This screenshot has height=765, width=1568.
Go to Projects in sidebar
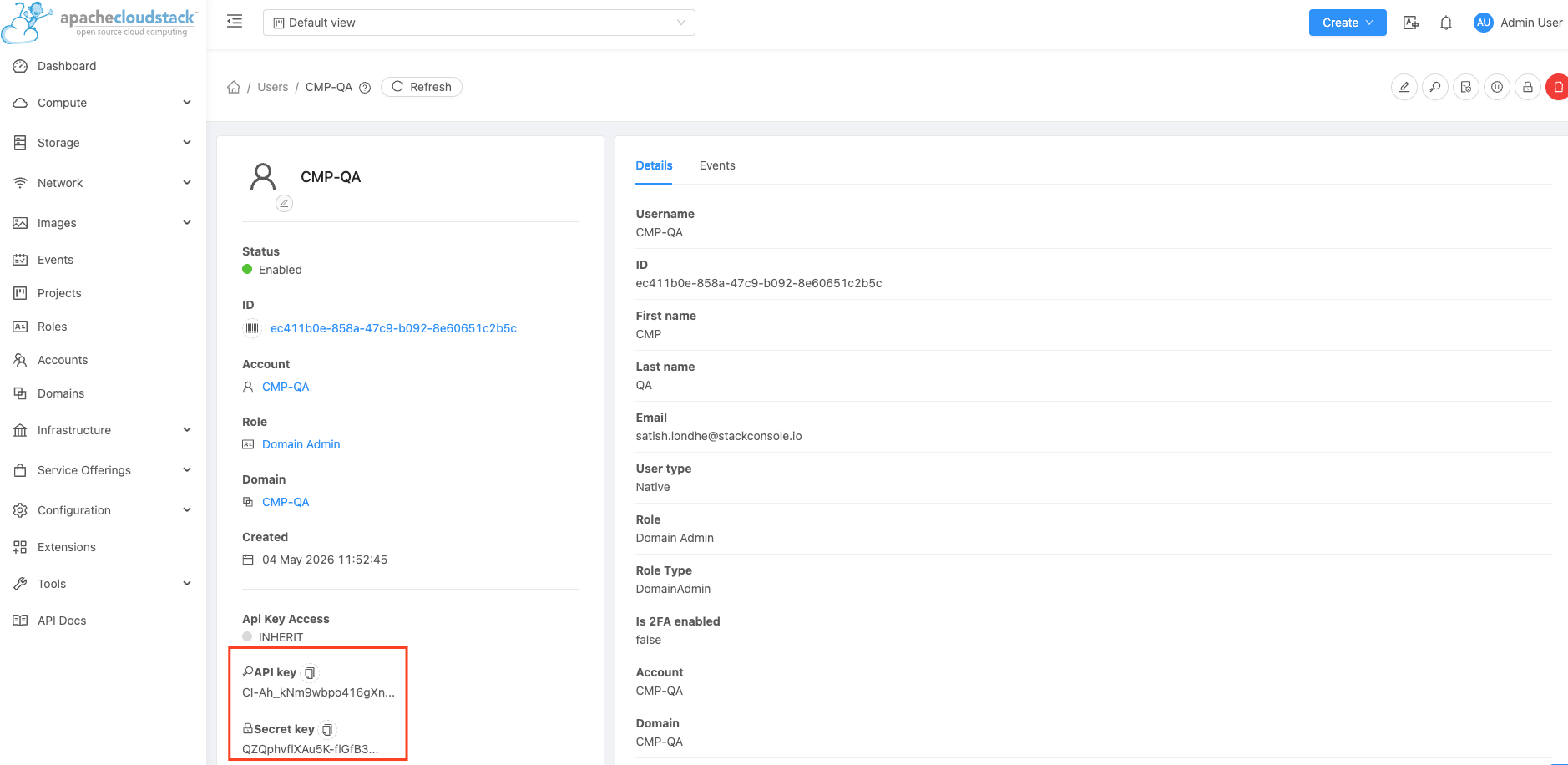point(59,293)
